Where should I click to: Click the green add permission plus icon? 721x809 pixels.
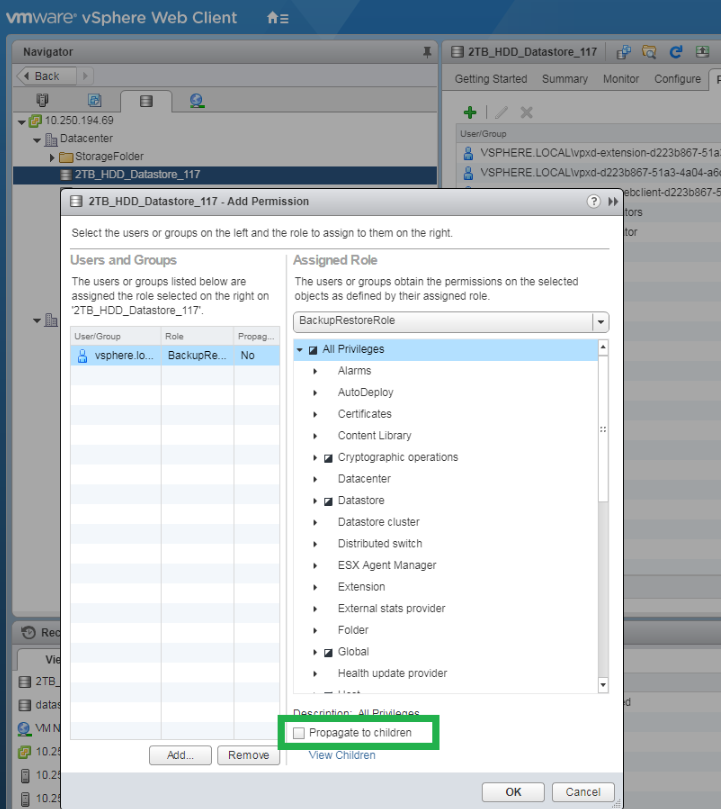tap(469, 113)
